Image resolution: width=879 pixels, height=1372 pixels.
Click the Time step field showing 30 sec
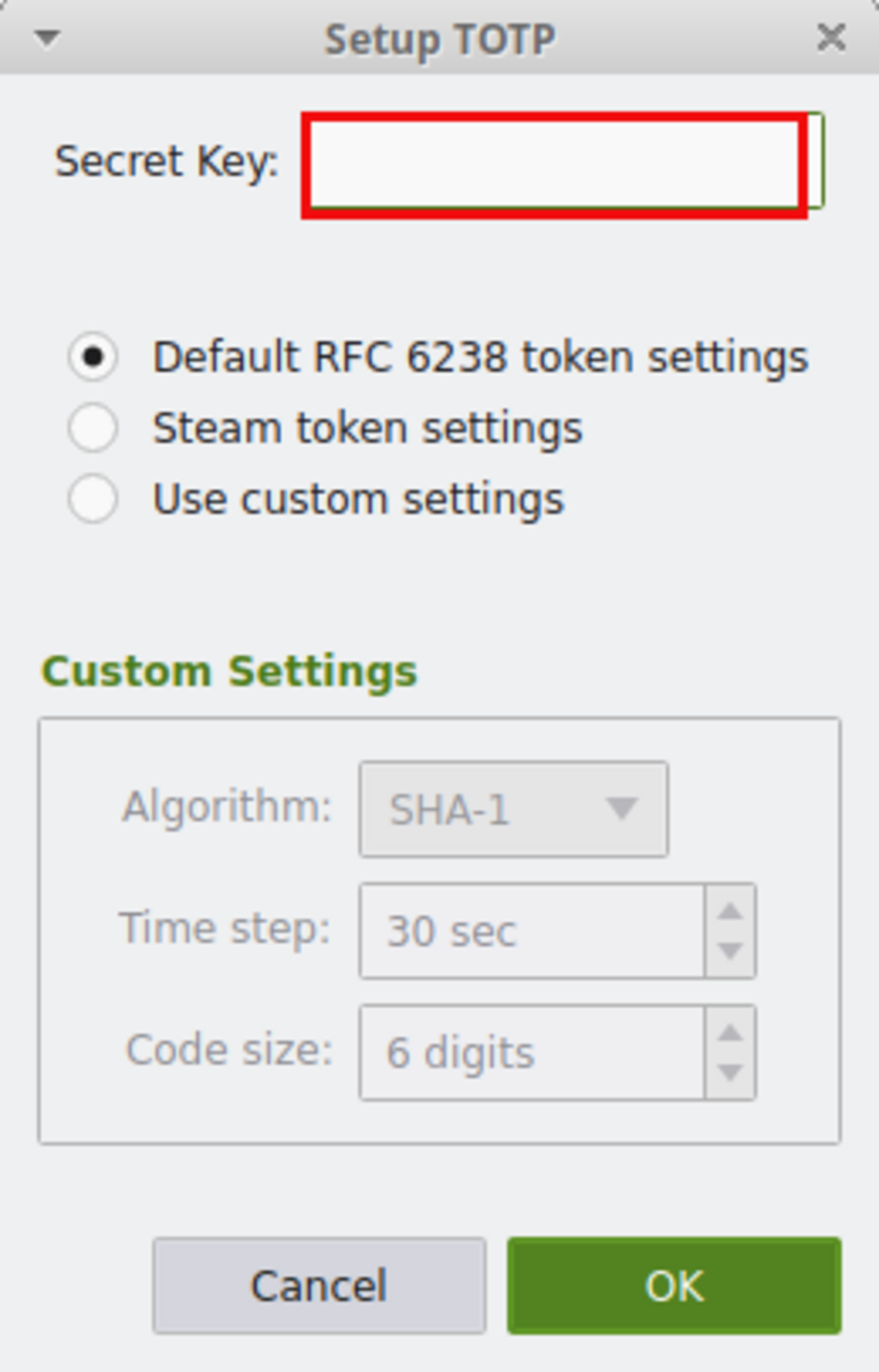pos(531,931)
